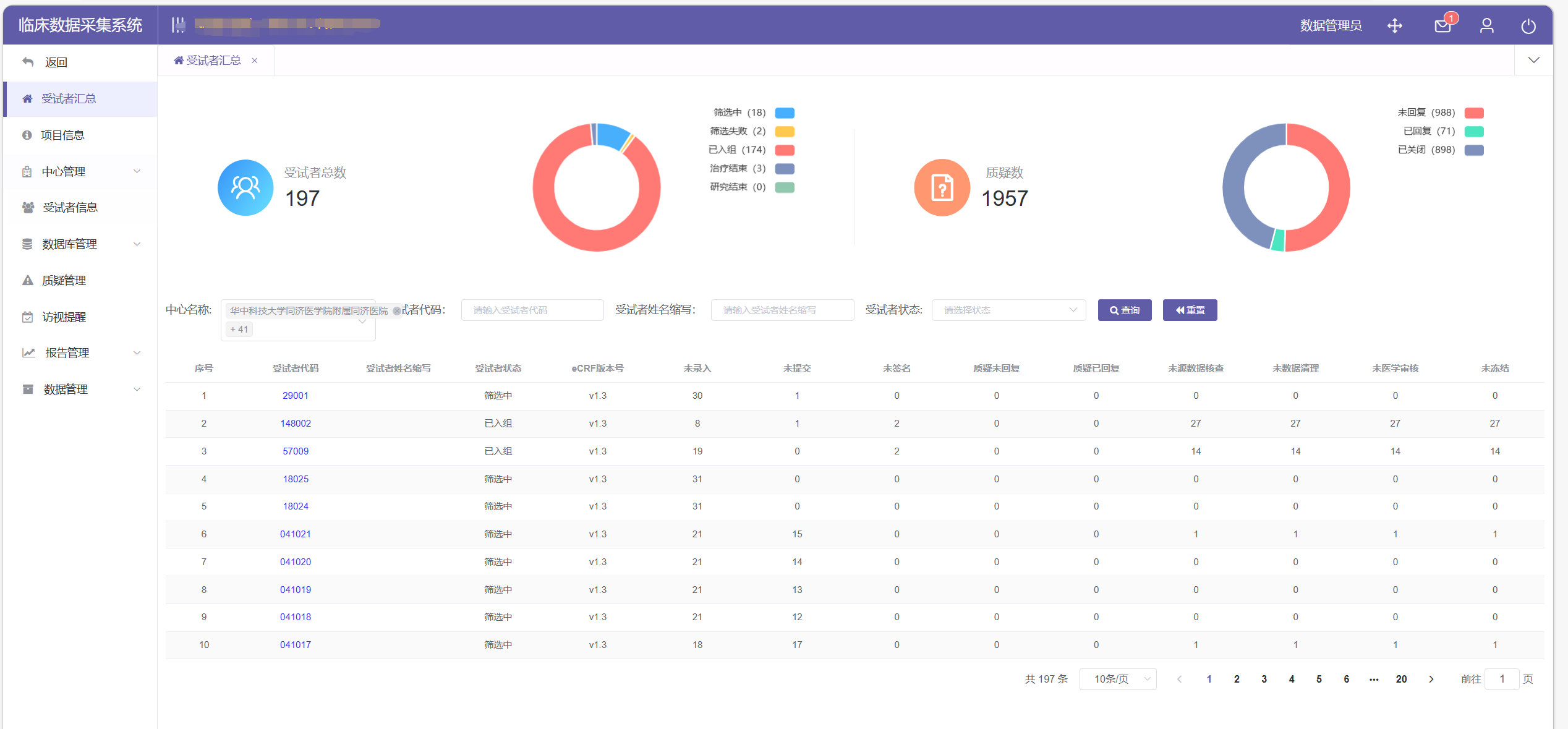Open 受试者信息 in the sidebar
Image resolution: width=1568 pixels, height=729 pixels.
pyautogui.click(x=80, y=208)
